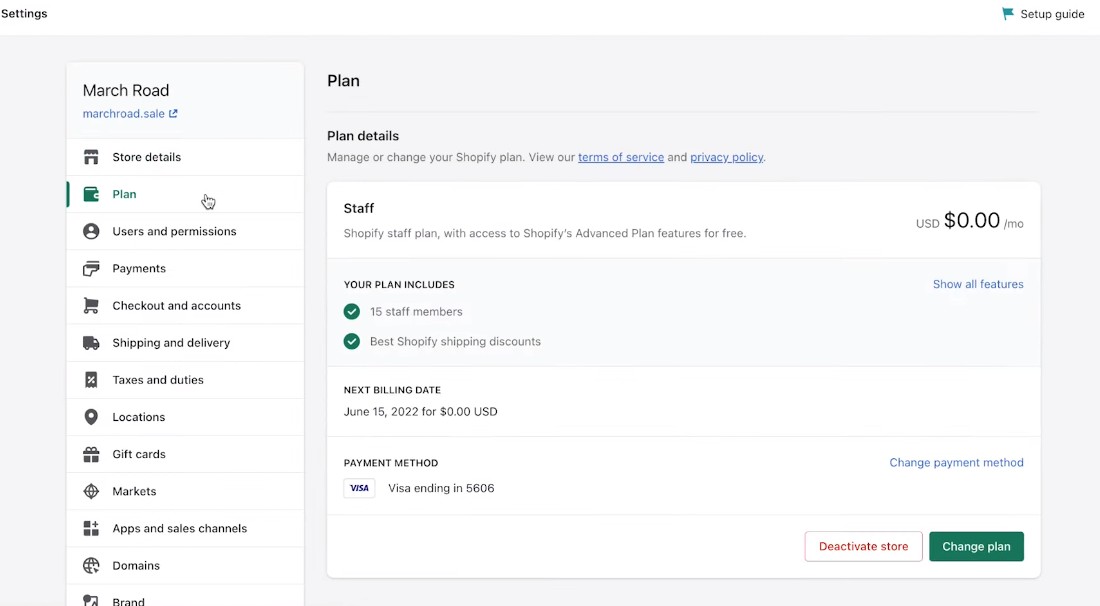1100x606 pixels.
Task: Open the Brand settings item
Action: pyautogui.click(x=185, y=596)
